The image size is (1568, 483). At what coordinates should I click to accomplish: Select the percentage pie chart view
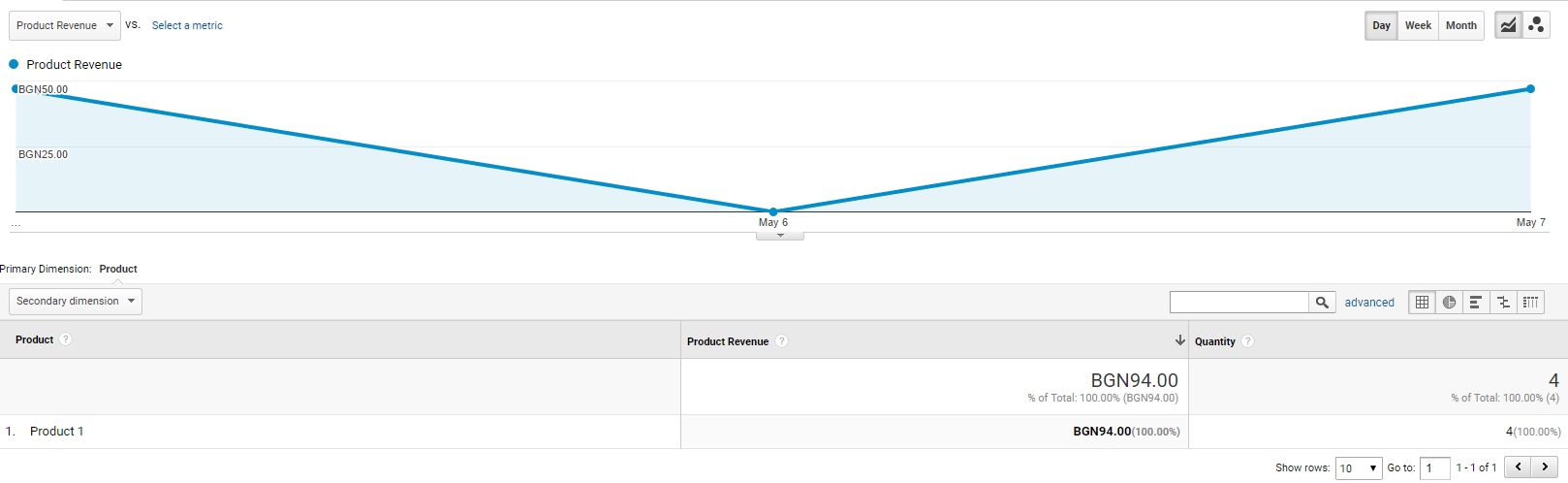click(1449, 303)
